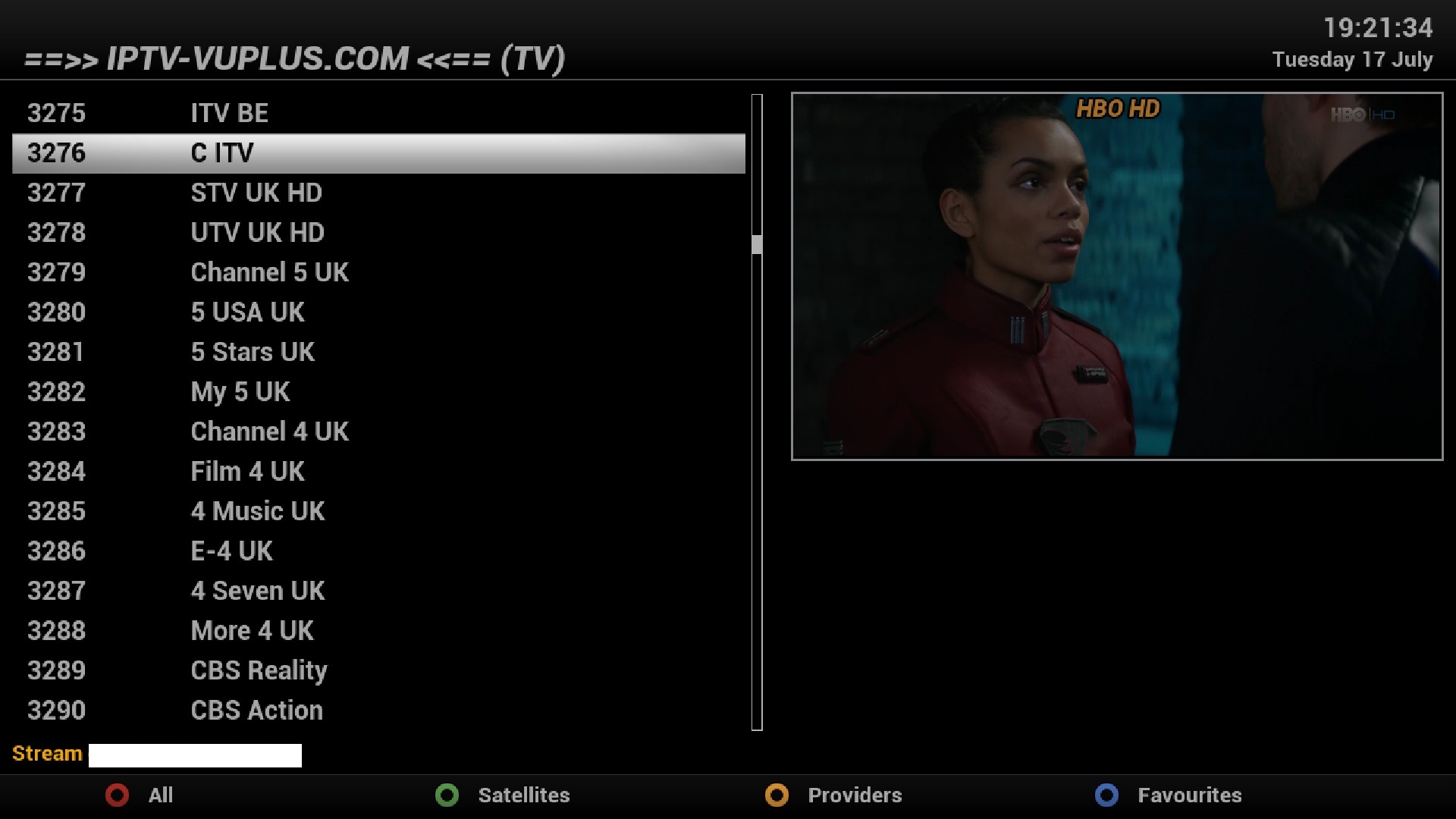Image resolution: width=1456 pixels, height=819 pixels.
Task: Click the blue Favourites circle icon
Action: click(1106, 795)
